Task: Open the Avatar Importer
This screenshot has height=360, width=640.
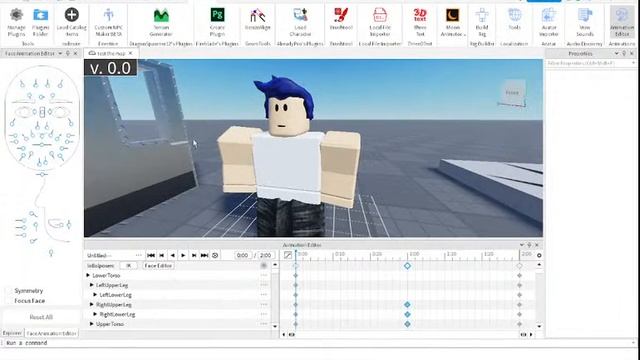Action: point(549,22)
